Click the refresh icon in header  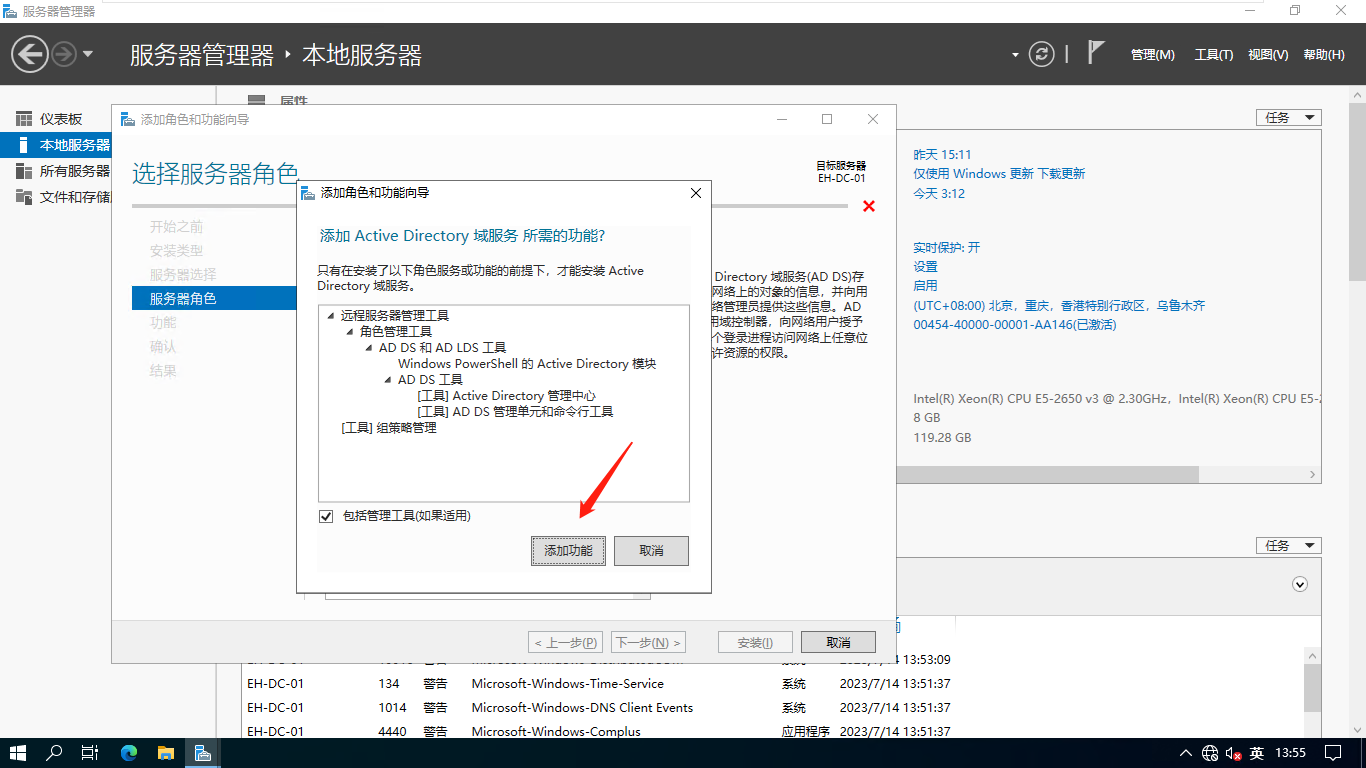[1042, 54]
